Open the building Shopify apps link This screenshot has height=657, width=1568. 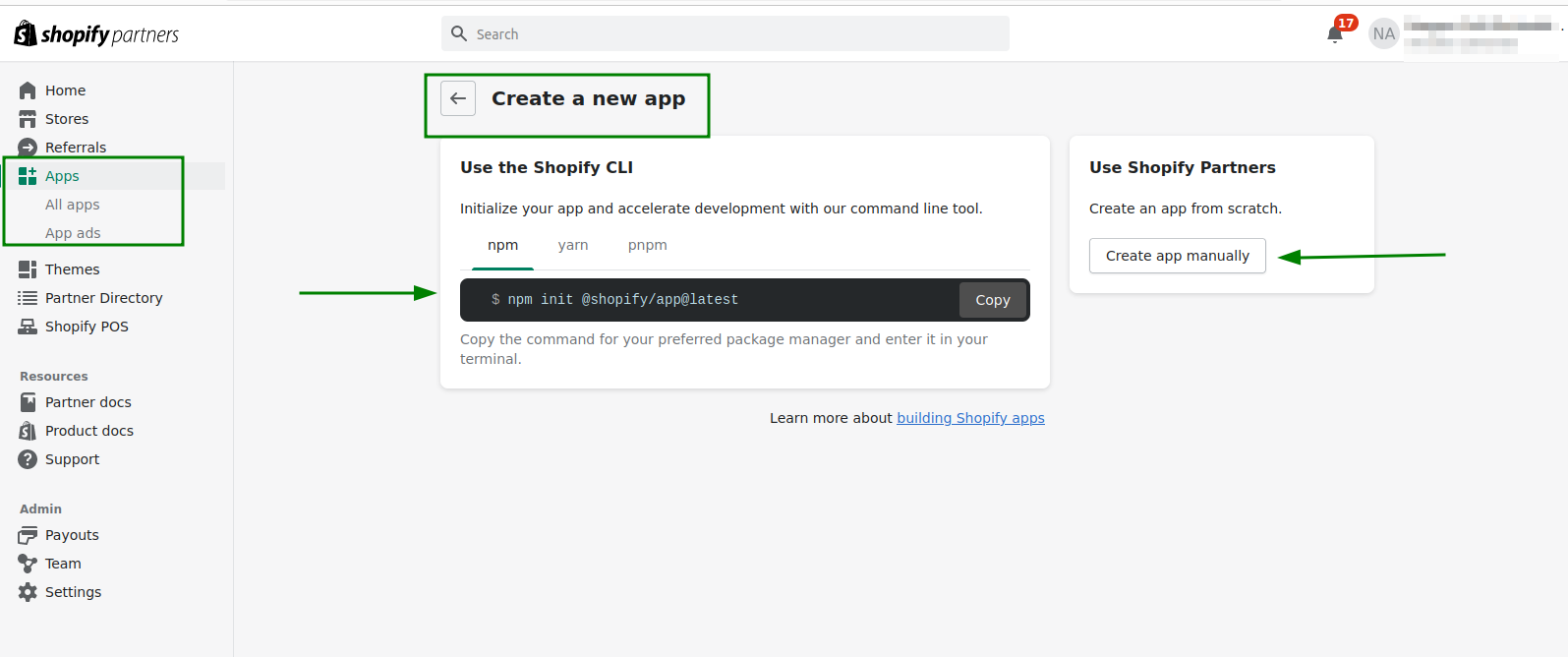coord(970,418)
